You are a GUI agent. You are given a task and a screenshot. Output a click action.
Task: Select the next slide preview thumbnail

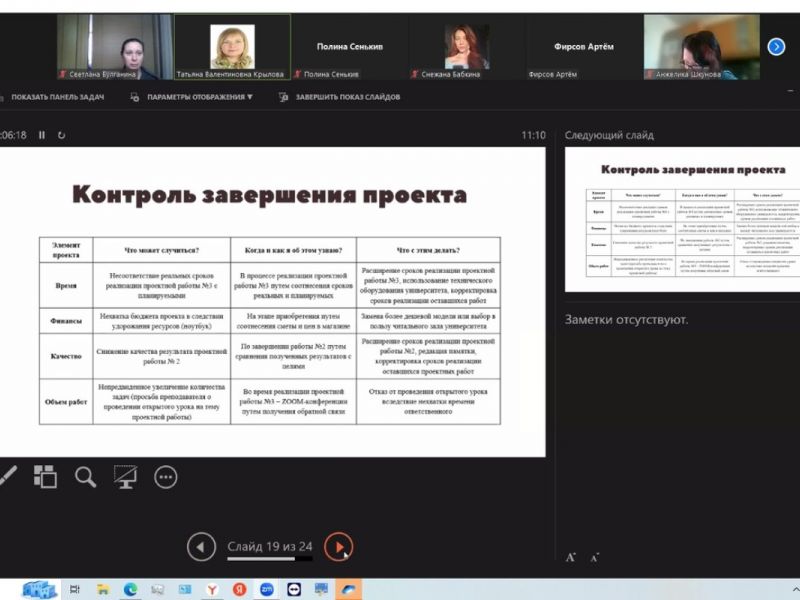tap(676, 219)
